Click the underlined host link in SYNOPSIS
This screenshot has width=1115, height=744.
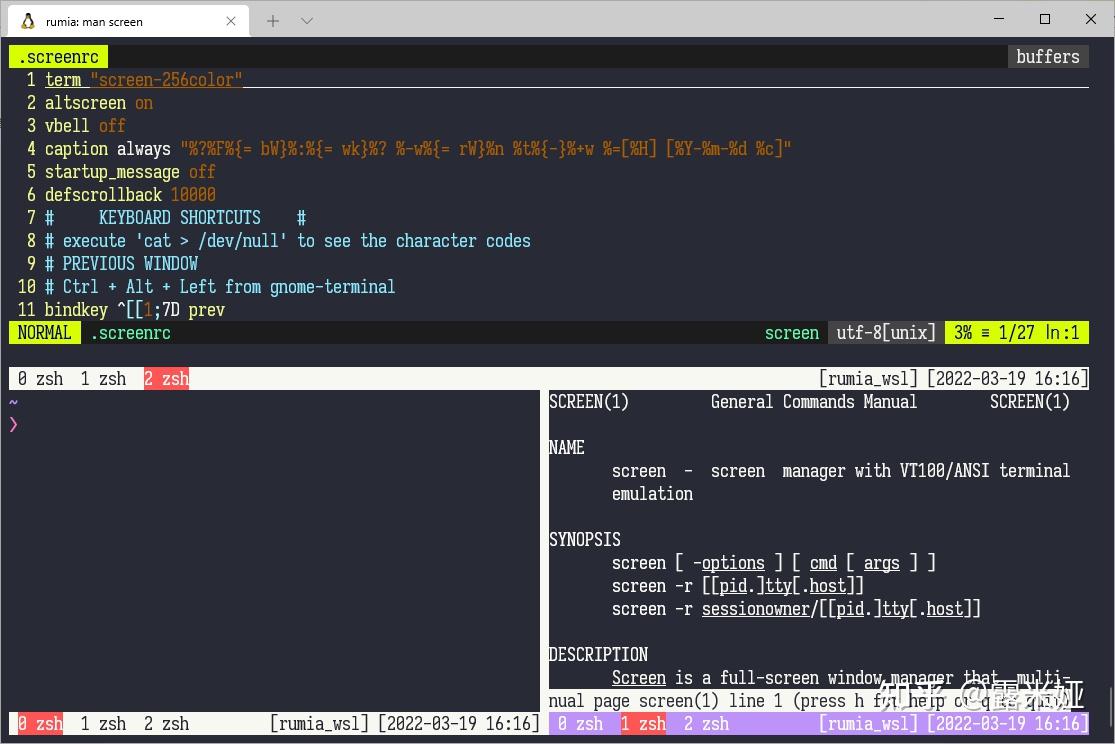tap(828, 585)
